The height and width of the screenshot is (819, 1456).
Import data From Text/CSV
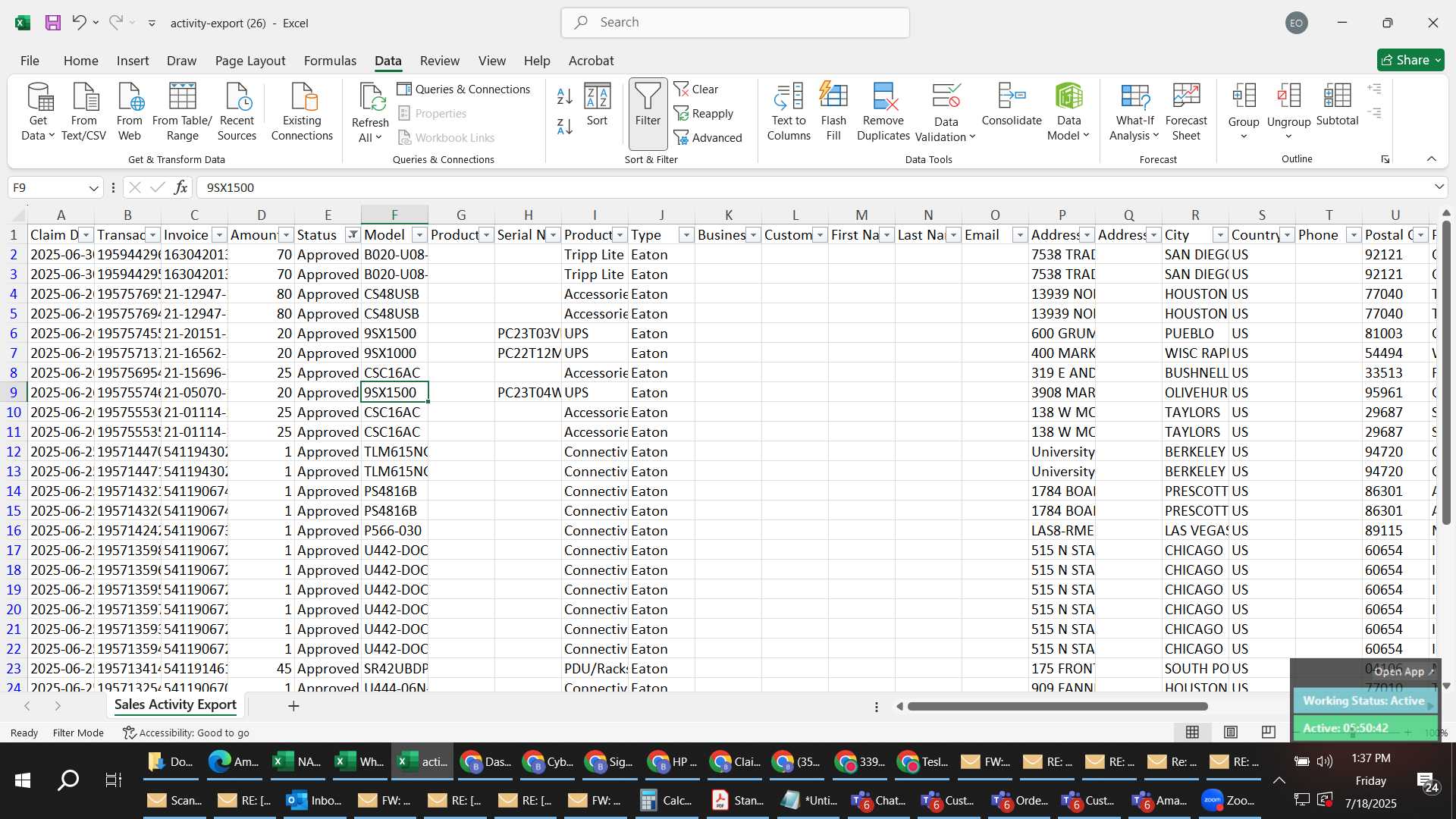83,112
